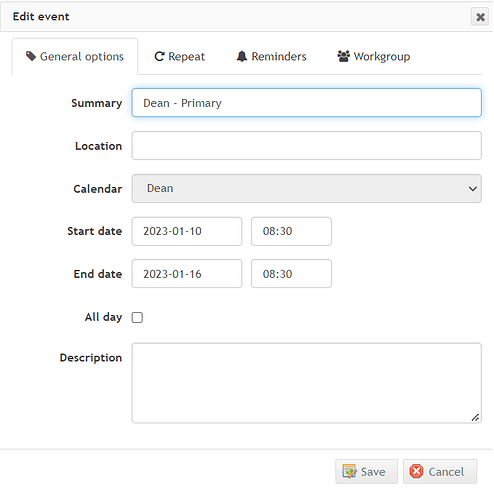Select the Workgroup tab

coord(374,56)
